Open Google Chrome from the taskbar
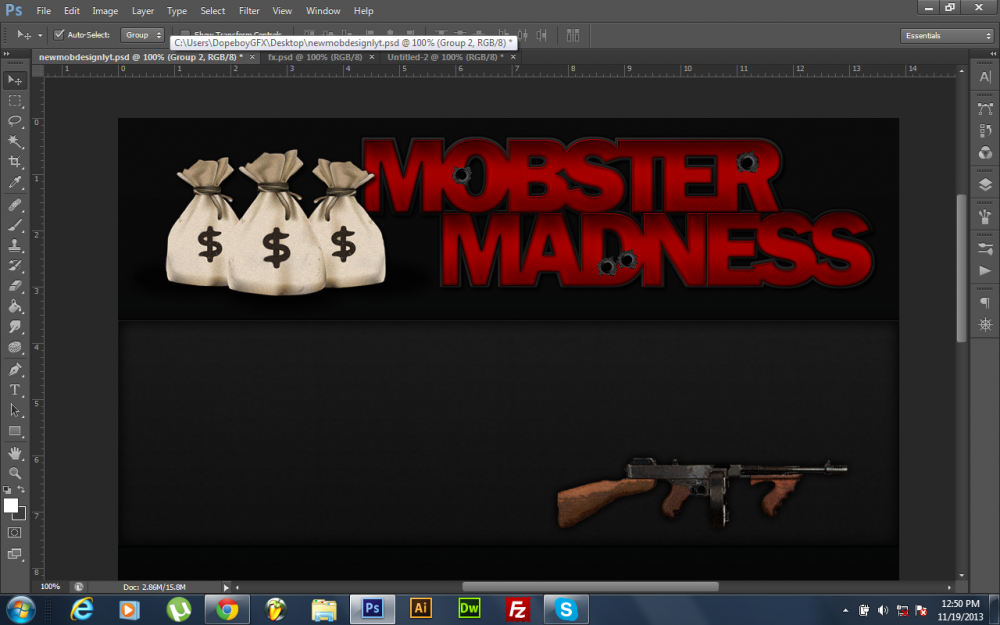 pos(227,608)
